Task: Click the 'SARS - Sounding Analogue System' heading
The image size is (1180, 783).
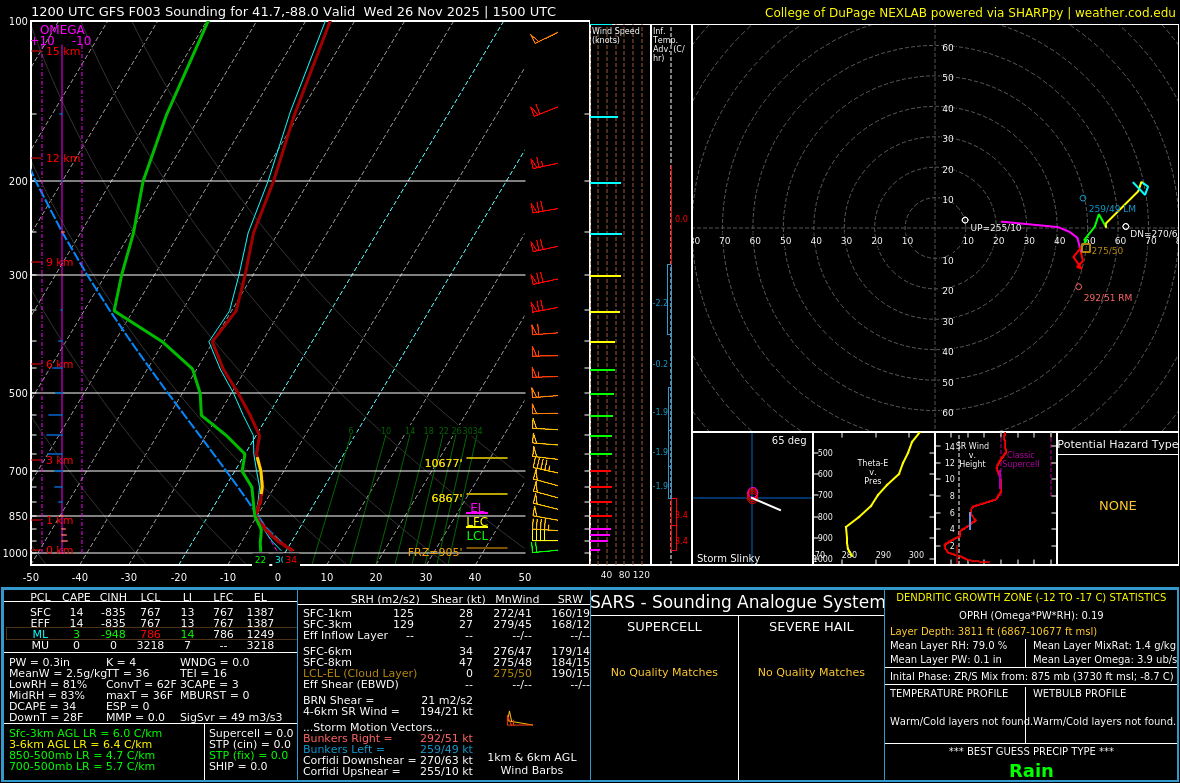Action: click(738, 602)
